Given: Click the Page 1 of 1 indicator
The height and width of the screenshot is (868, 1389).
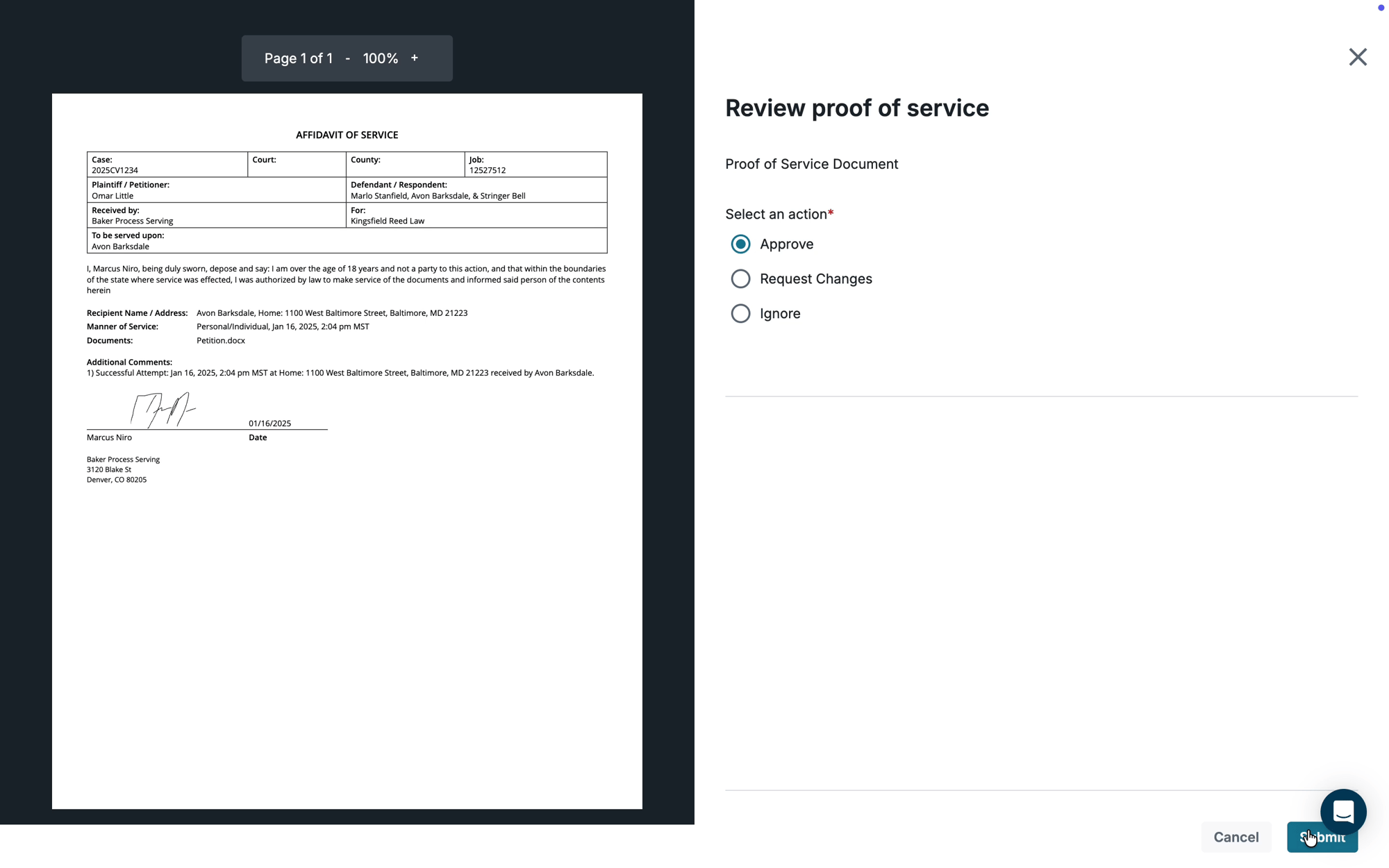Looking at the screenshot, I should (299, 59).
